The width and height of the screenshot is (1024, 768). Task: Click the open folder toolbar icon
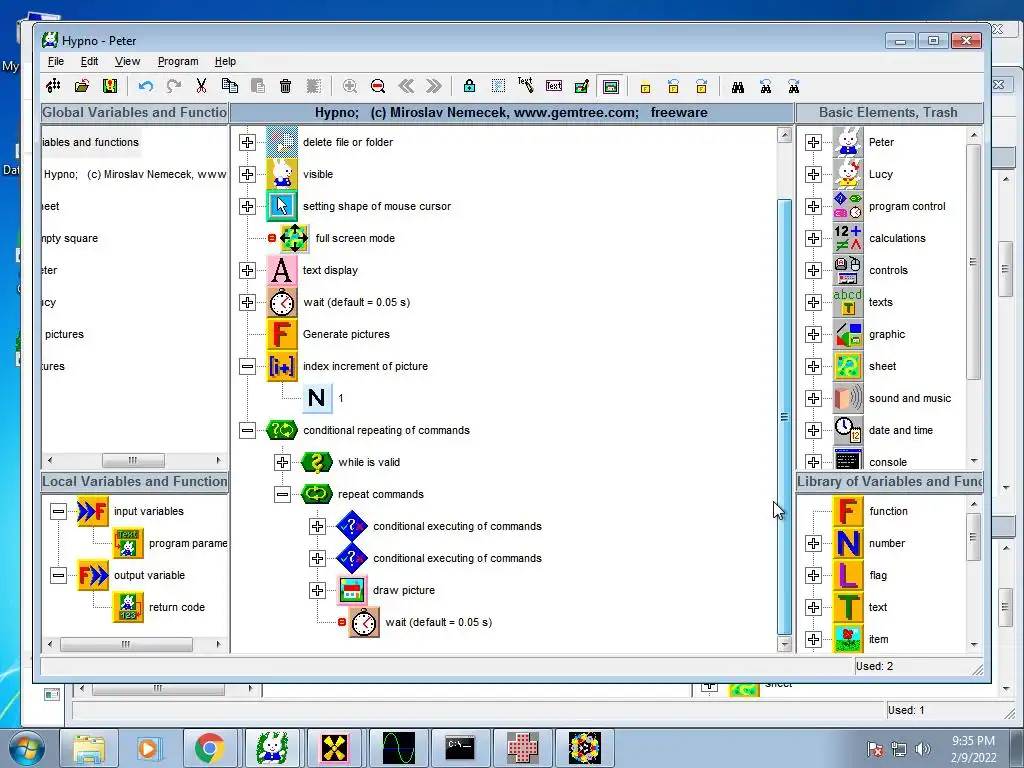(82, 86)
